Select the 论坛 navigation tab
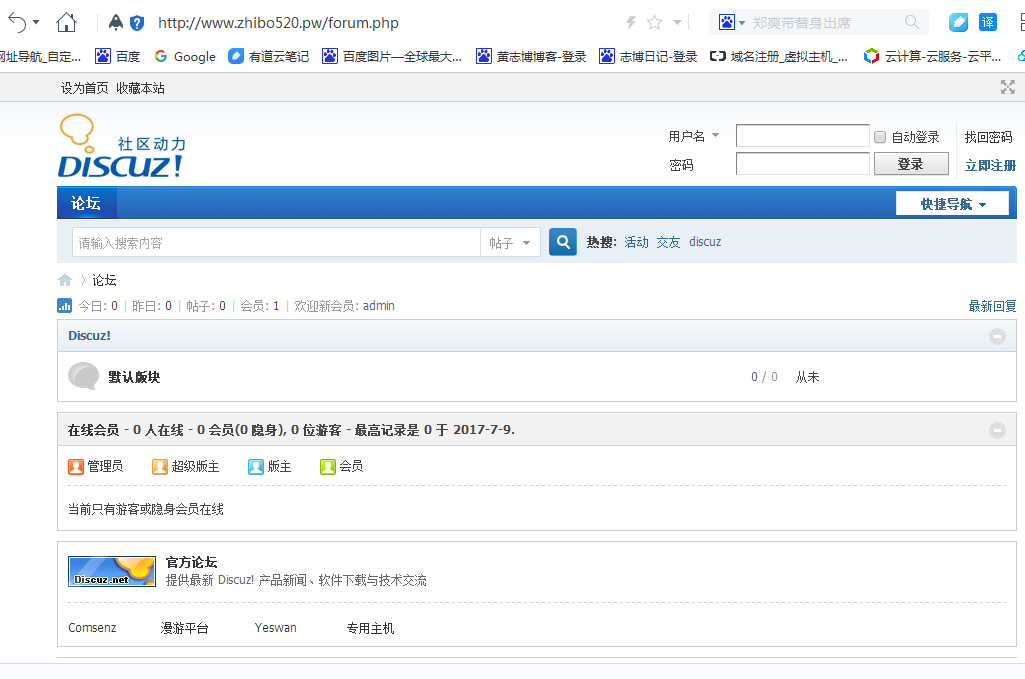Viewport: 1025px width, 679px height. (86, 204)
